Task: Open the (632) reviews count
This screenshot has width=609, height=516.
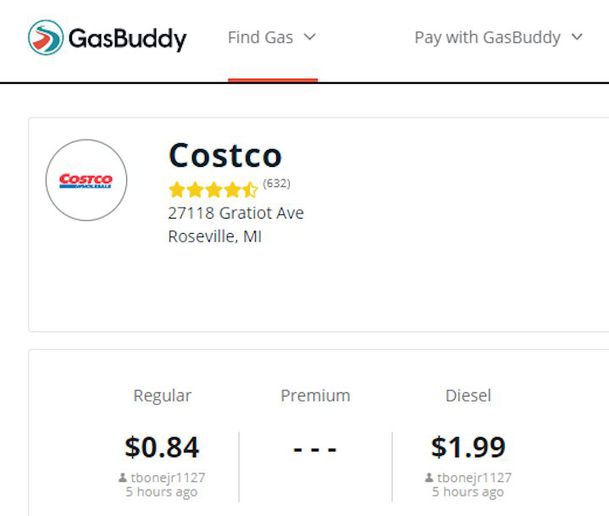Action: click(x=277, y=183)
